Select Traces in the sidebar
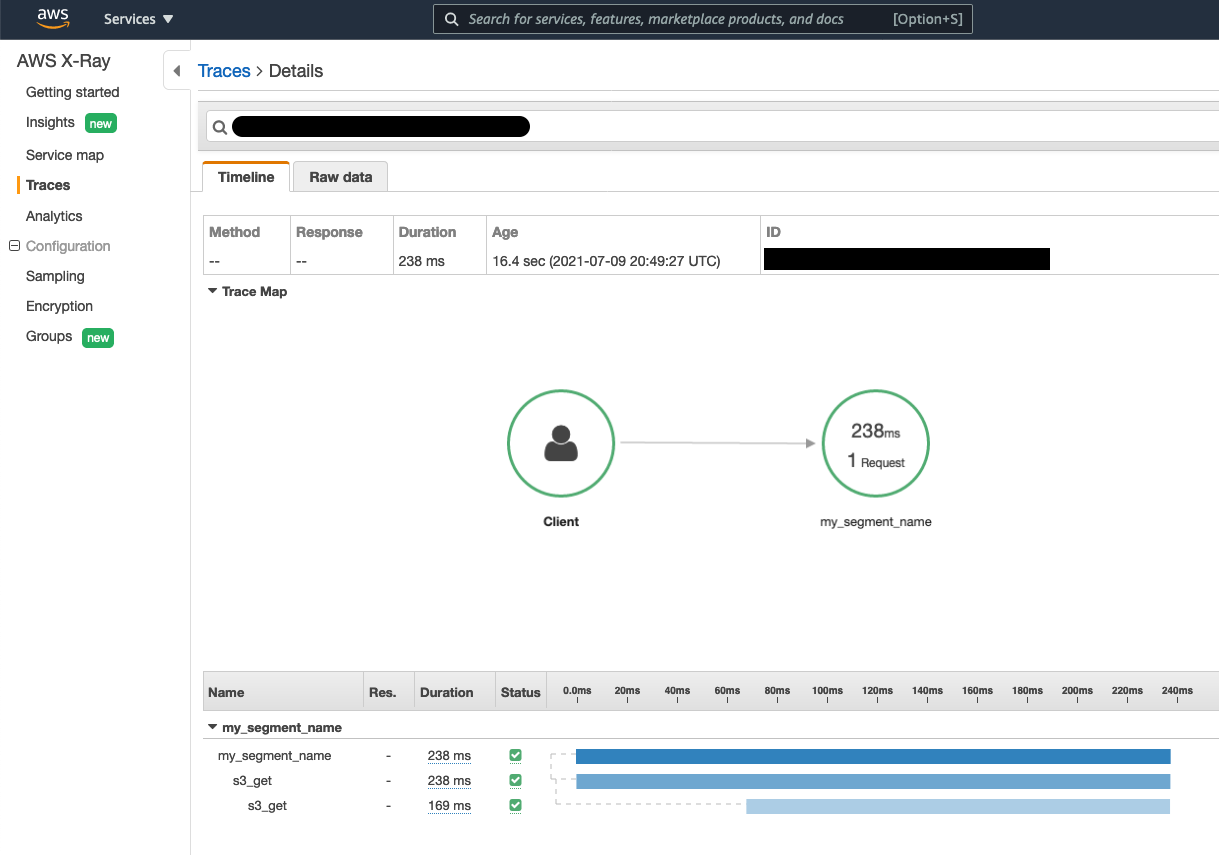1219x855 pixels. [x=48, y=185]
